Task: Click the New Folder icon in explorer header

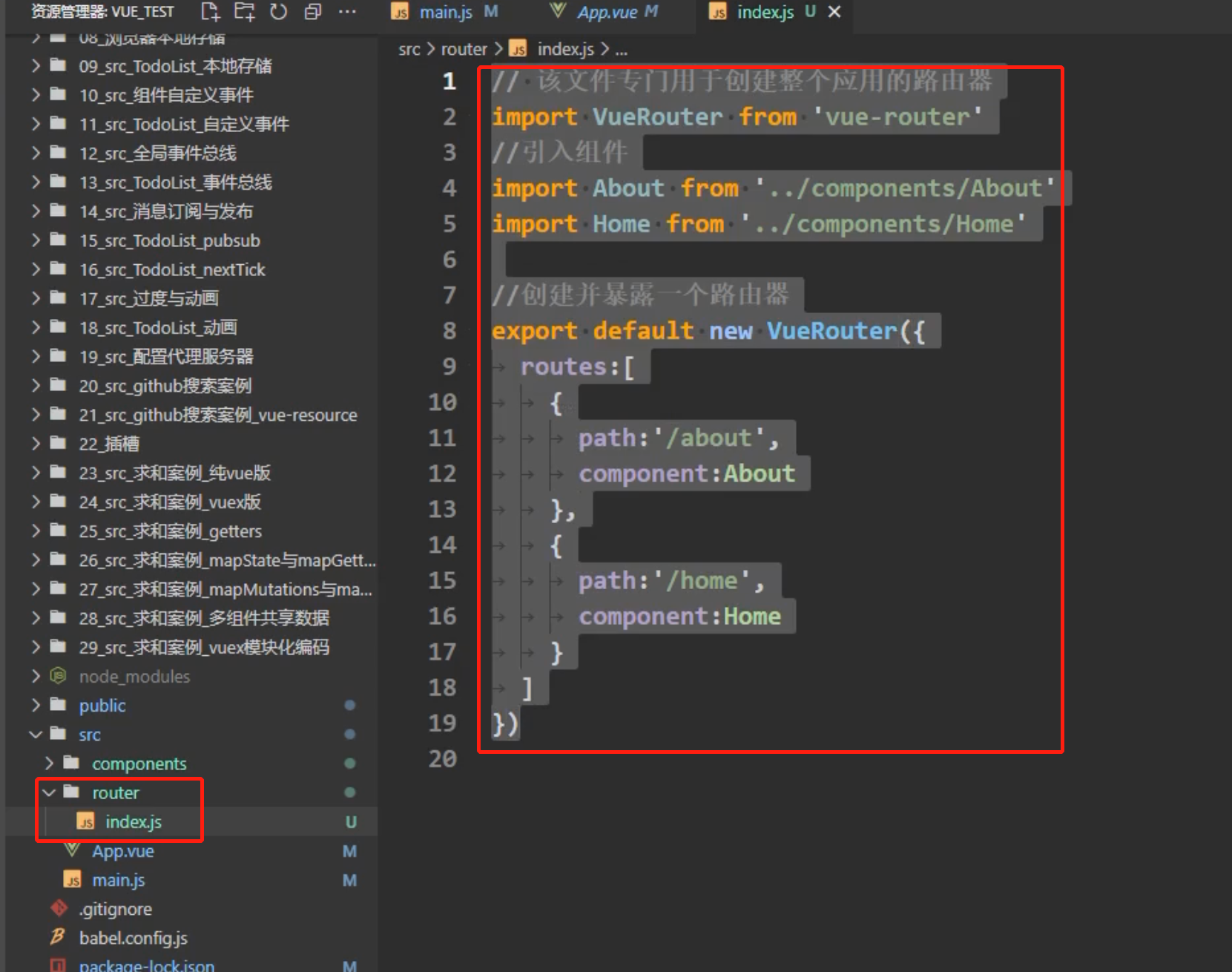Action: 244,12
